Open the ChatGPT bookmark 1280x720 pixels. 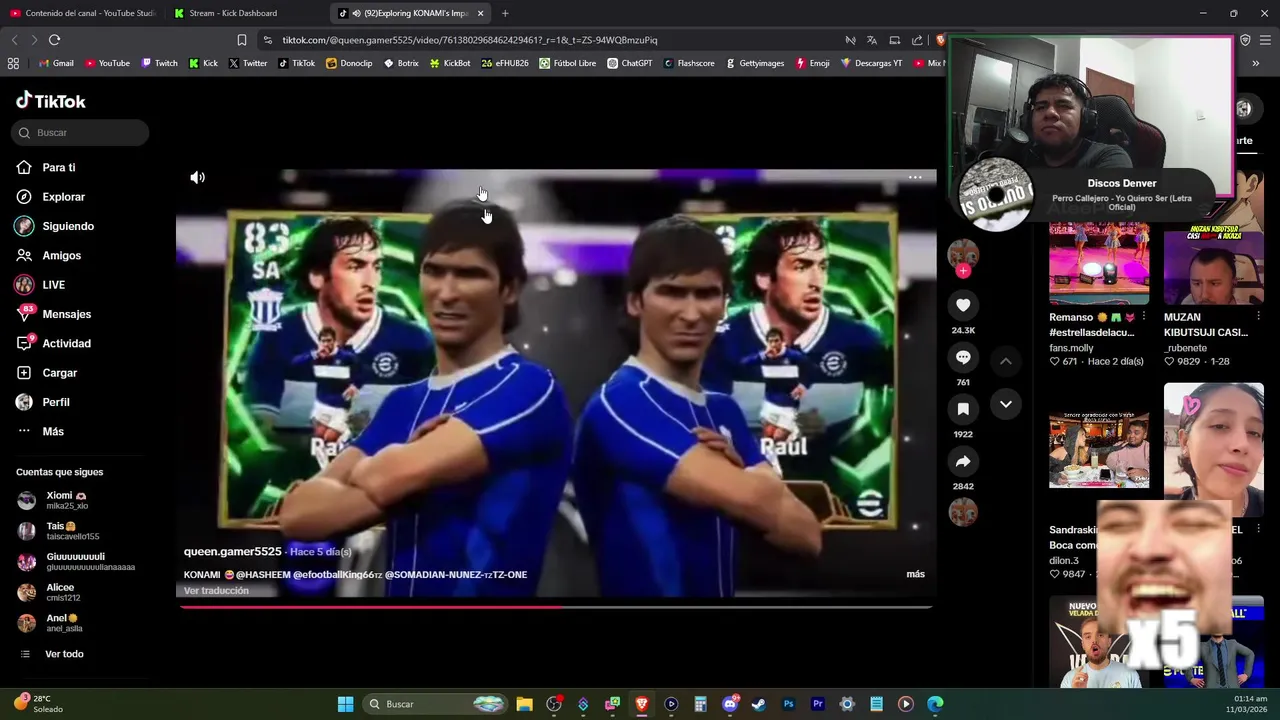tap(629, 63)
